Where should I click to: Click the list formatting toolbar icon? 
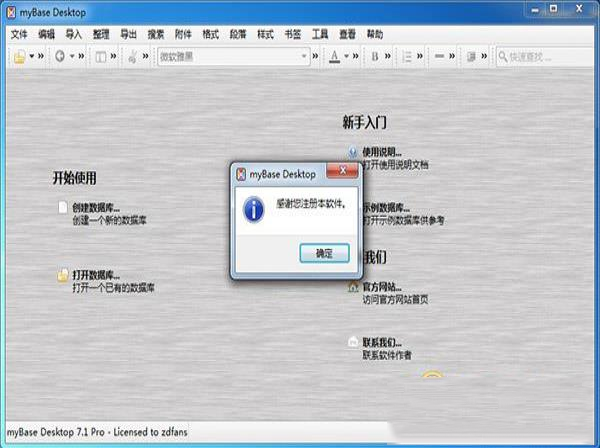coord(406,56)
